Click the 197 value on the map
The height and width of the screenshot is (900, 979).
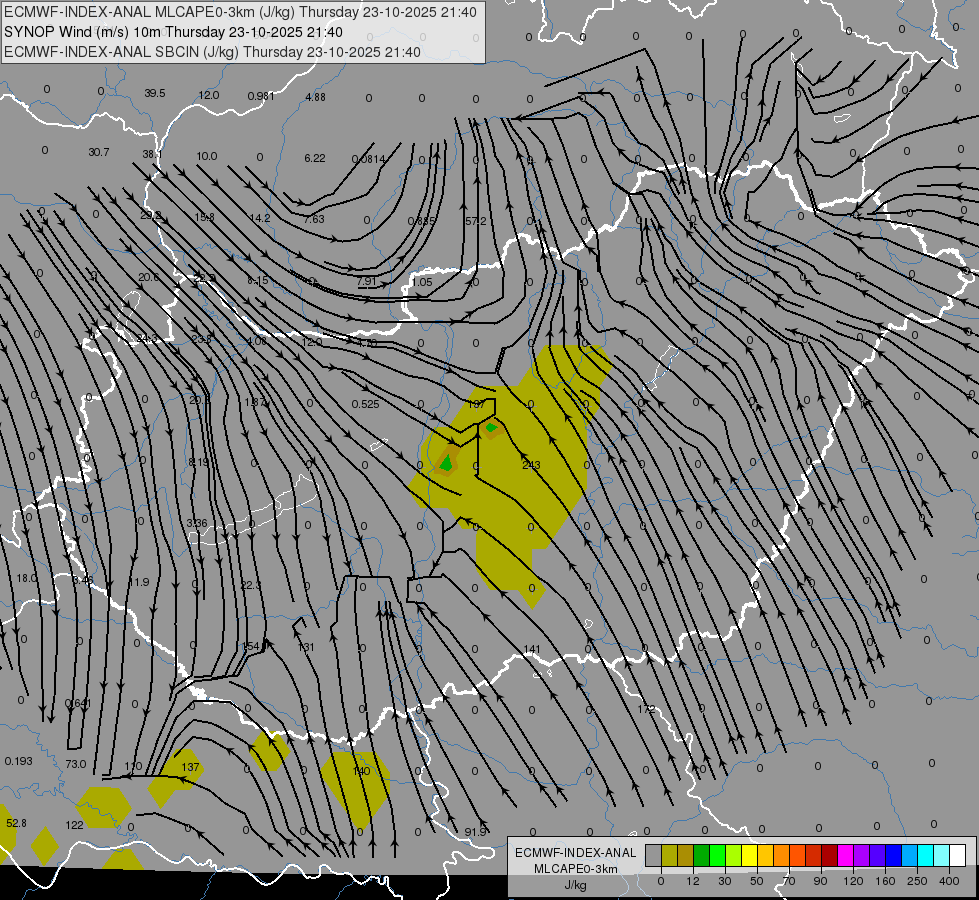click(x=476, y=405)
